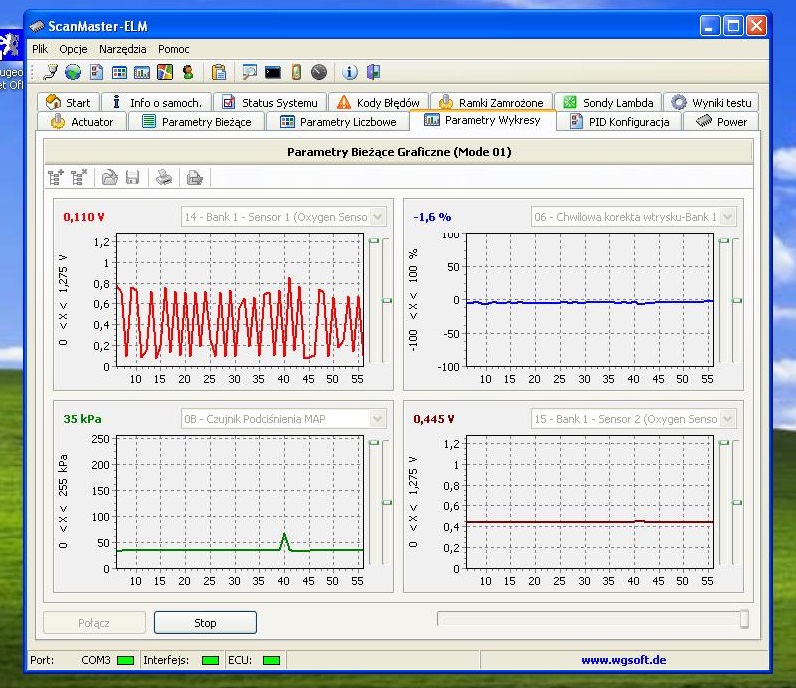Open the Chwilowa korekta wtrysku PID dropdown

tap(727, 217)
